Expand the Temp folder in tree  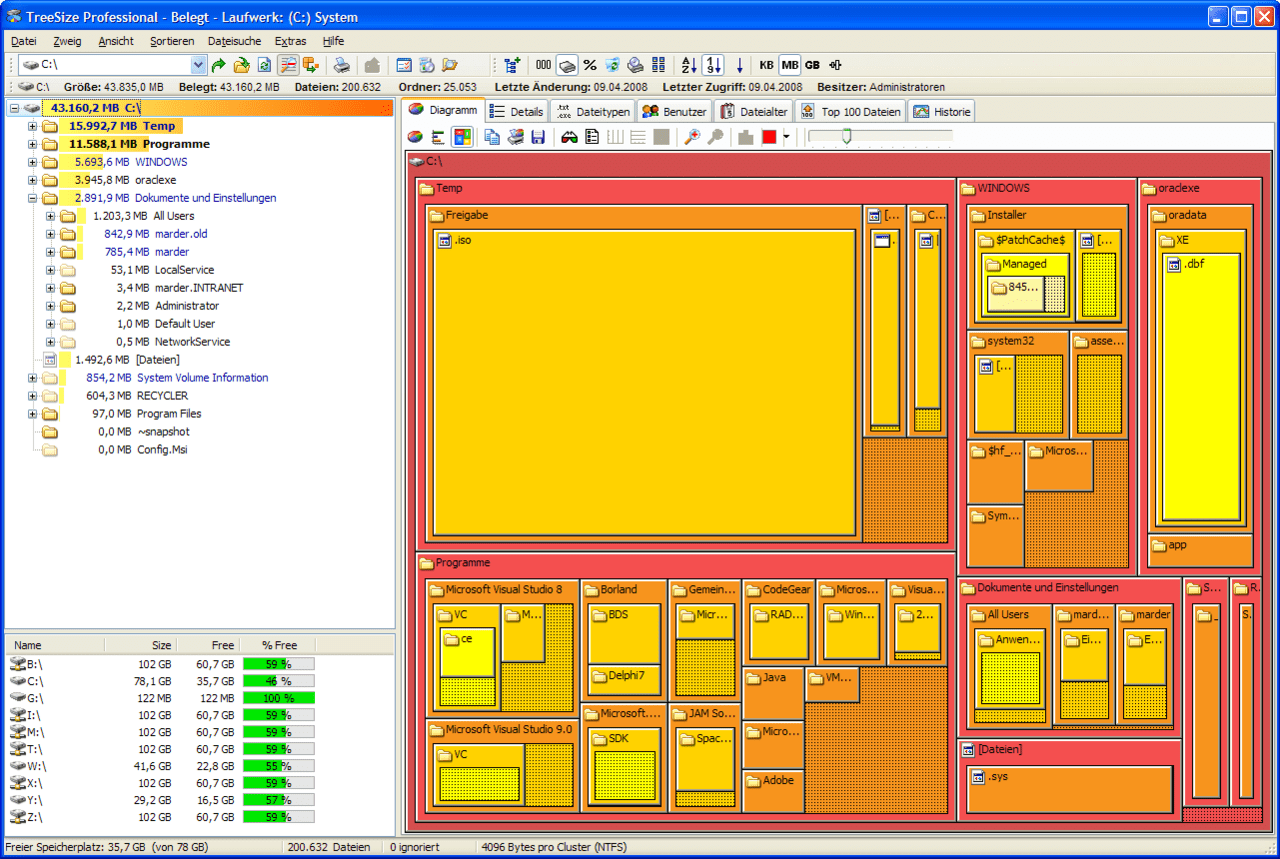[x=33, y=126]
